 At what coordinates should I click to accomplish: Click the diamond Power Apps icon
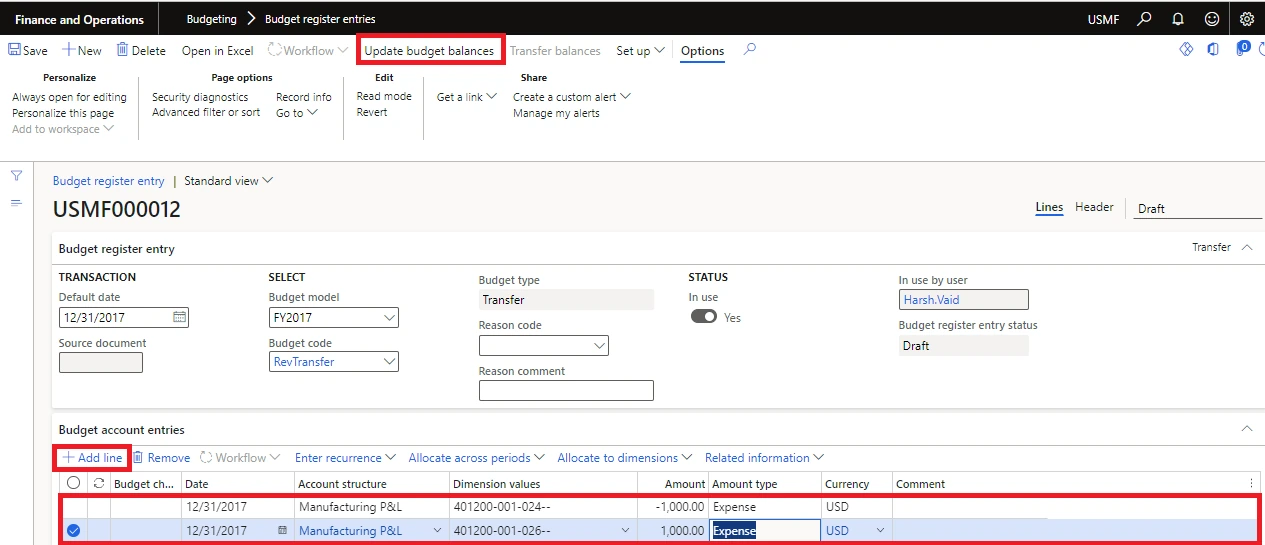1186,49
